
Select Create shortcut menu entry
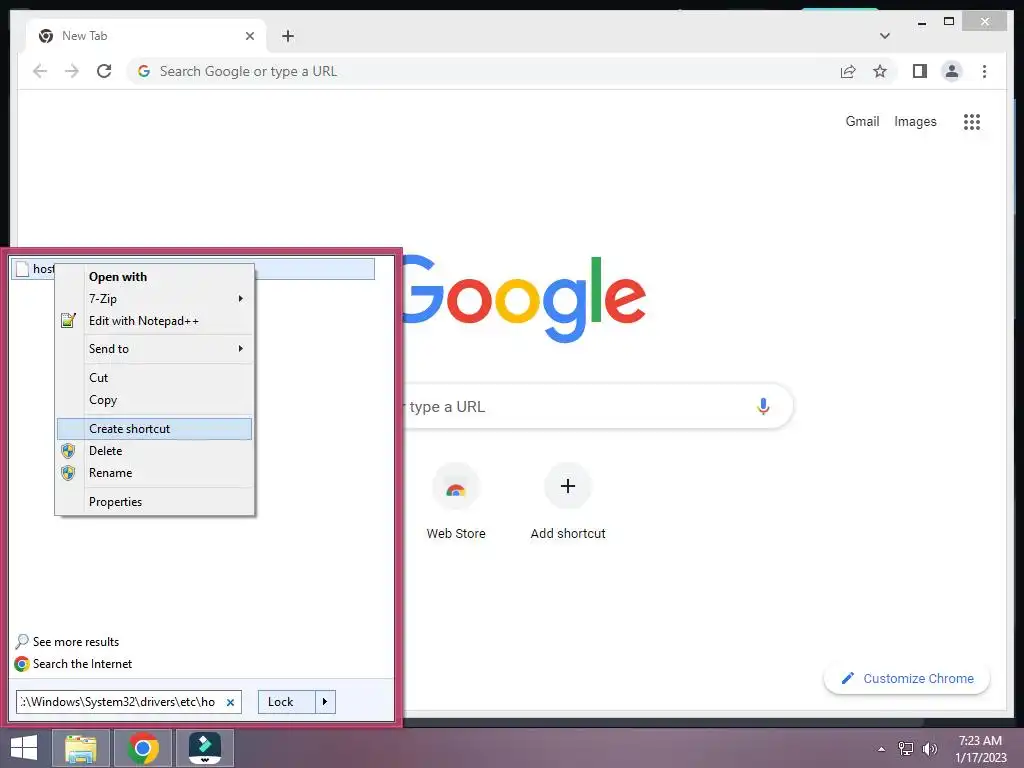pyautogui.click(x=155, y=428)
